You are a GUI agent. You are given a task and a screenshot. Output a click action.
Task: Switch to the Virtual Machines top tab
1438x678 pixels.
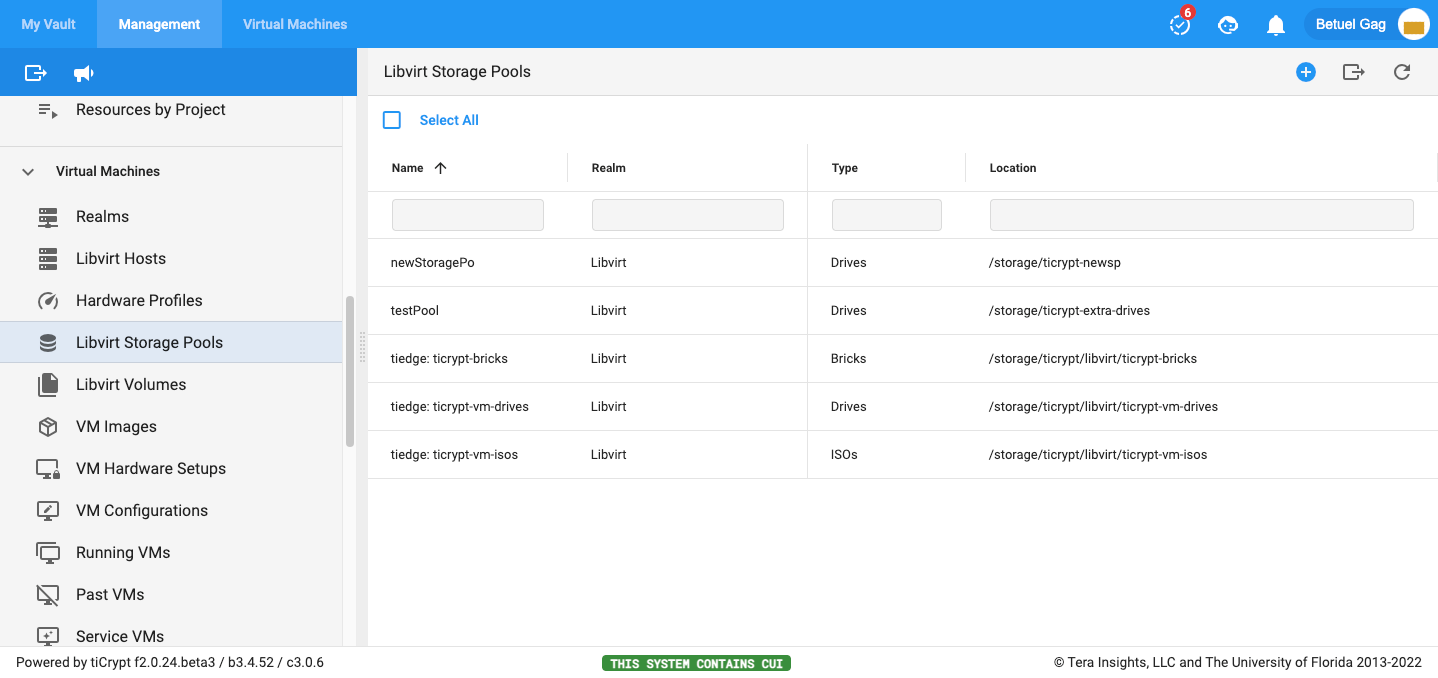point(295,24)
